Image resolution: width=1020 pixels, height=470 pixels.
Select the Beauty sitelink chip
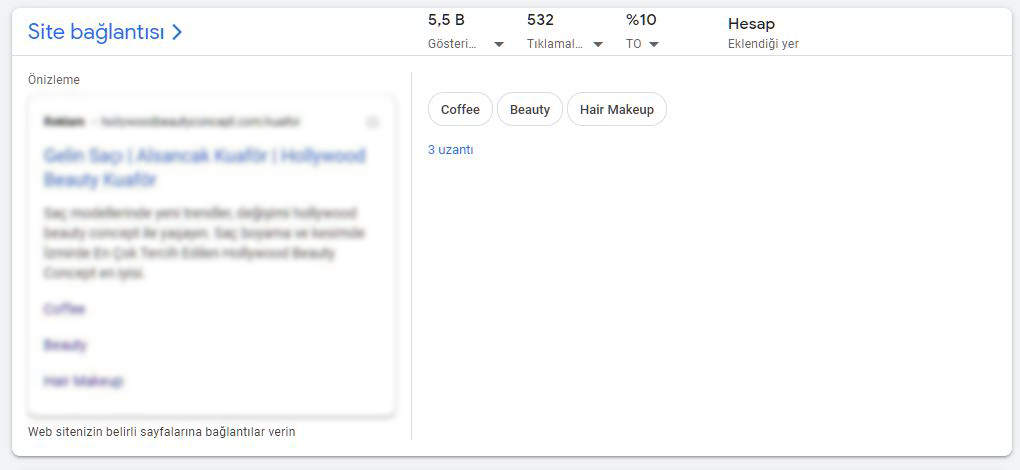[x=529, y=109]
